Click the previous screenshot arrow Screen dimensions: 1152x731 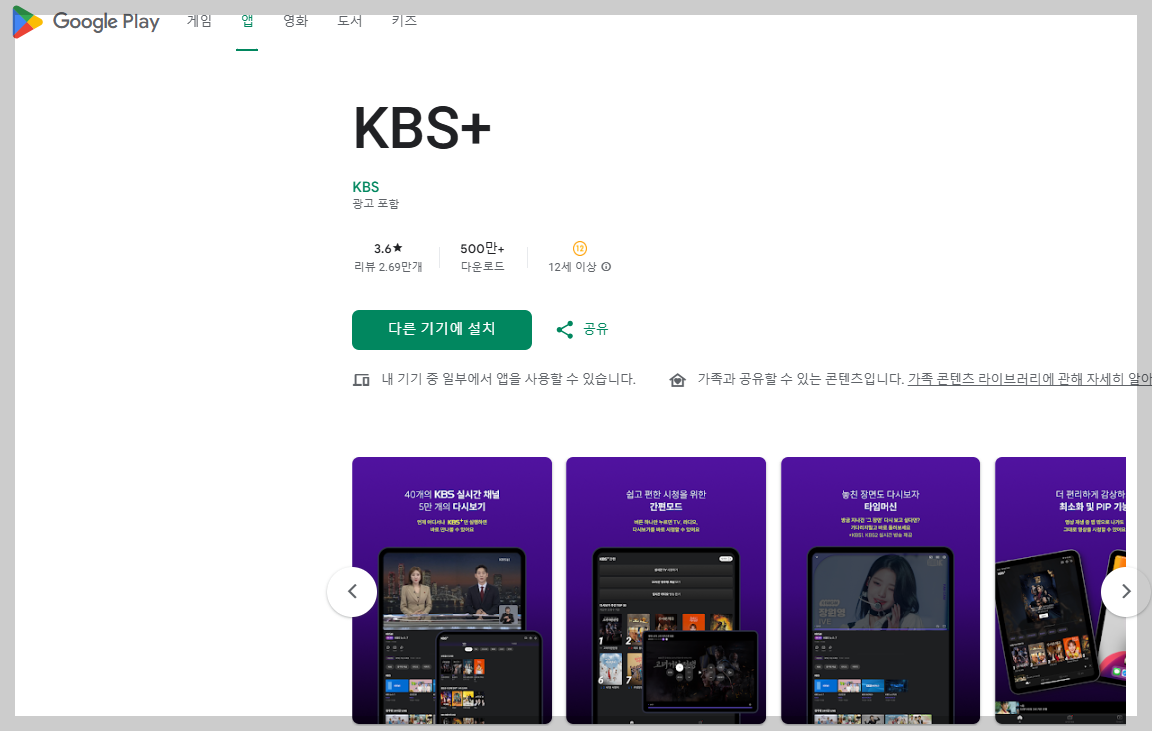click(352, 591)
